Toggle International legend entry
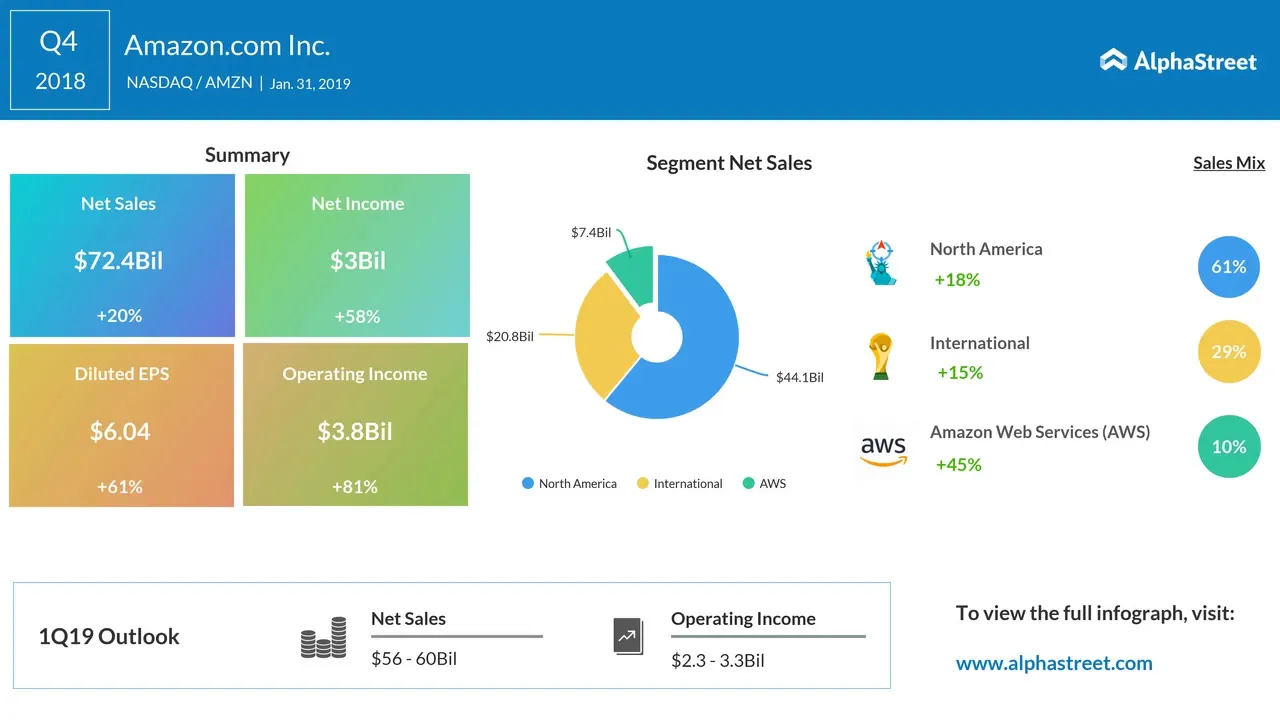 (x=680, y=484)
